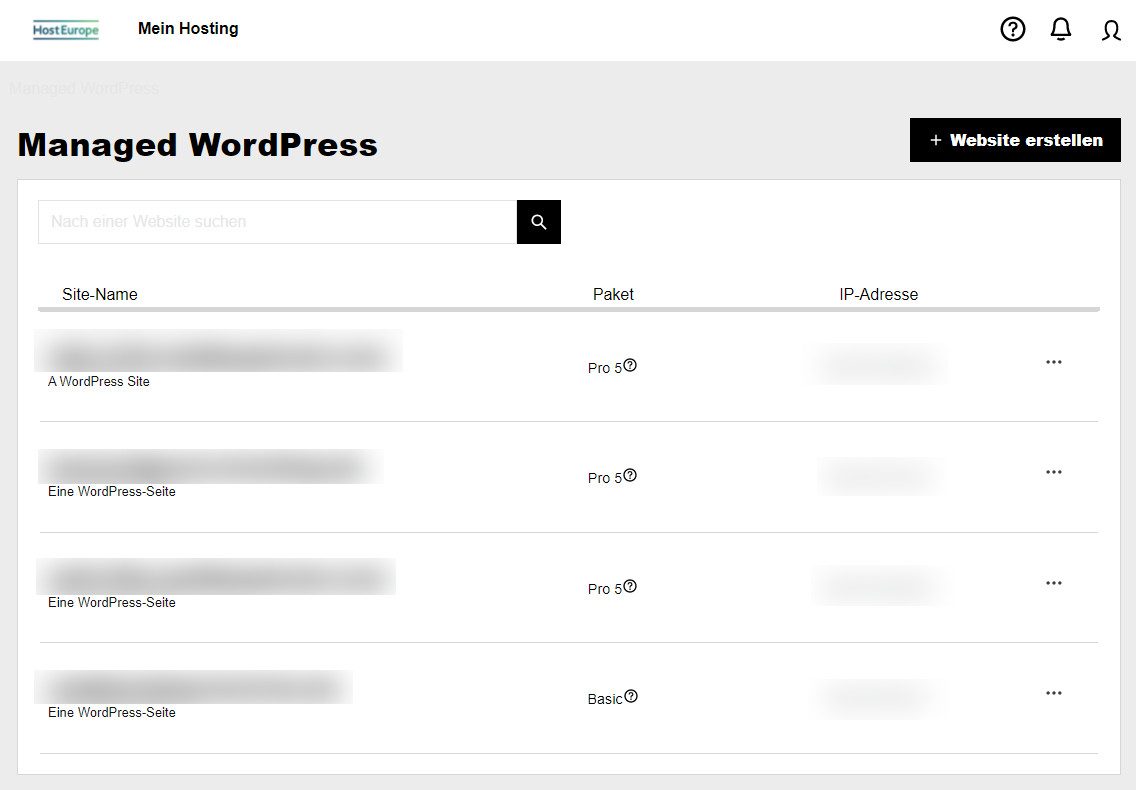
Task: Click 'Eine WordPress-Seite' in the Basic row
Action: click(112, 712)
